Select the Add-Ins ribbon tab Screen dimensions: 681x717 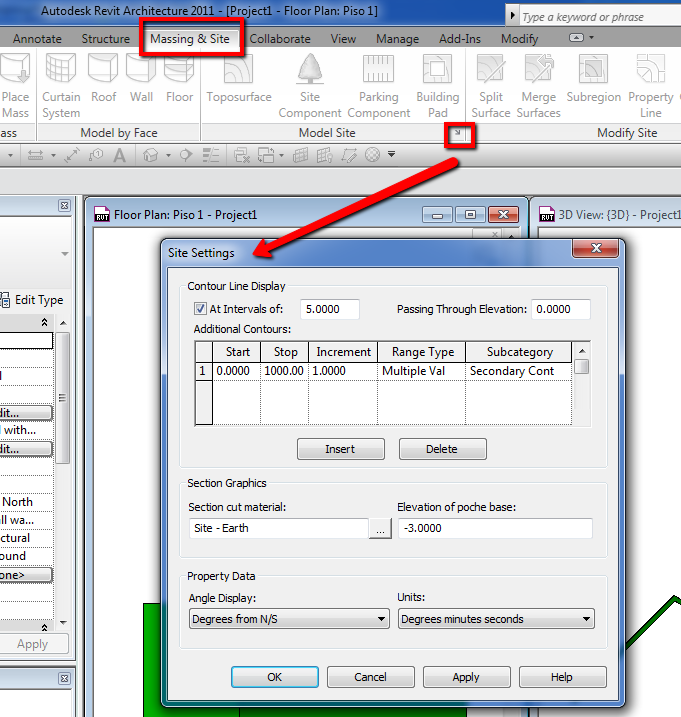(x=460, y=39)
